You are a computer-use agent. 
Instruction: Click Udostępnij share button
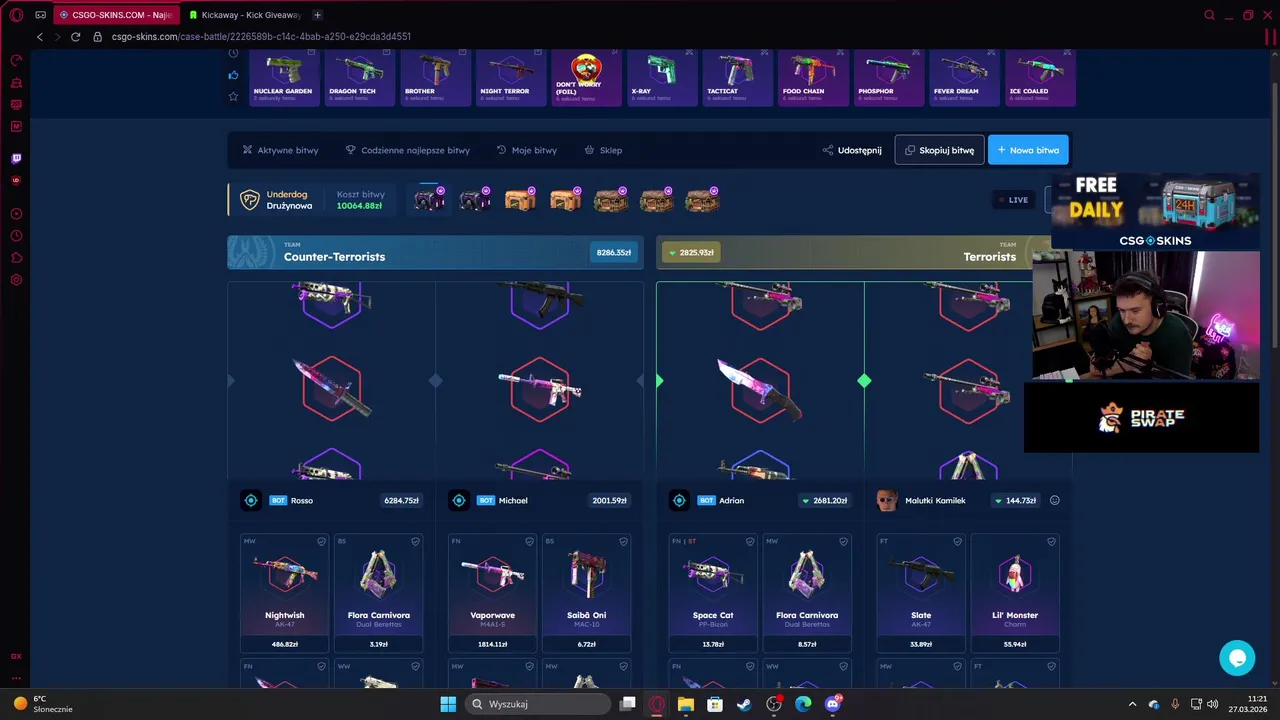point(852,150)
